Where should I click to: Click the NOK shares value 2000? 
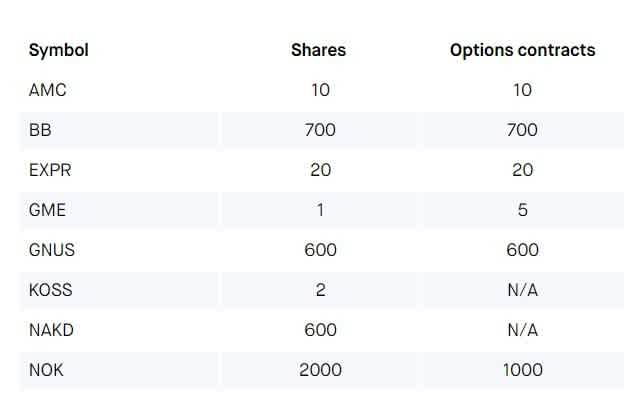click(320, 370)
